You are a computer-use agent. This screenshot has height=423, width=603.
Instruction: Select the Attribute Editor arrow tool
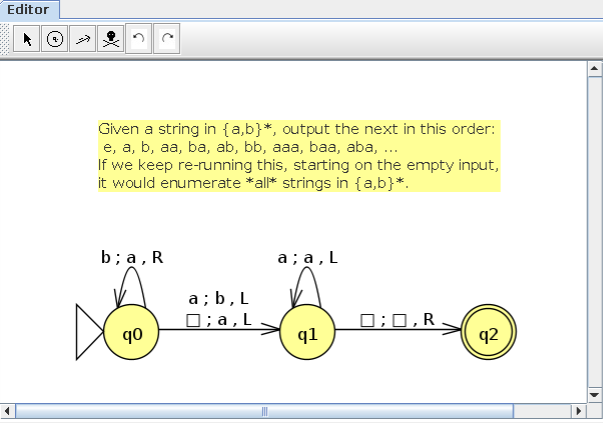(x=28, y=39)
